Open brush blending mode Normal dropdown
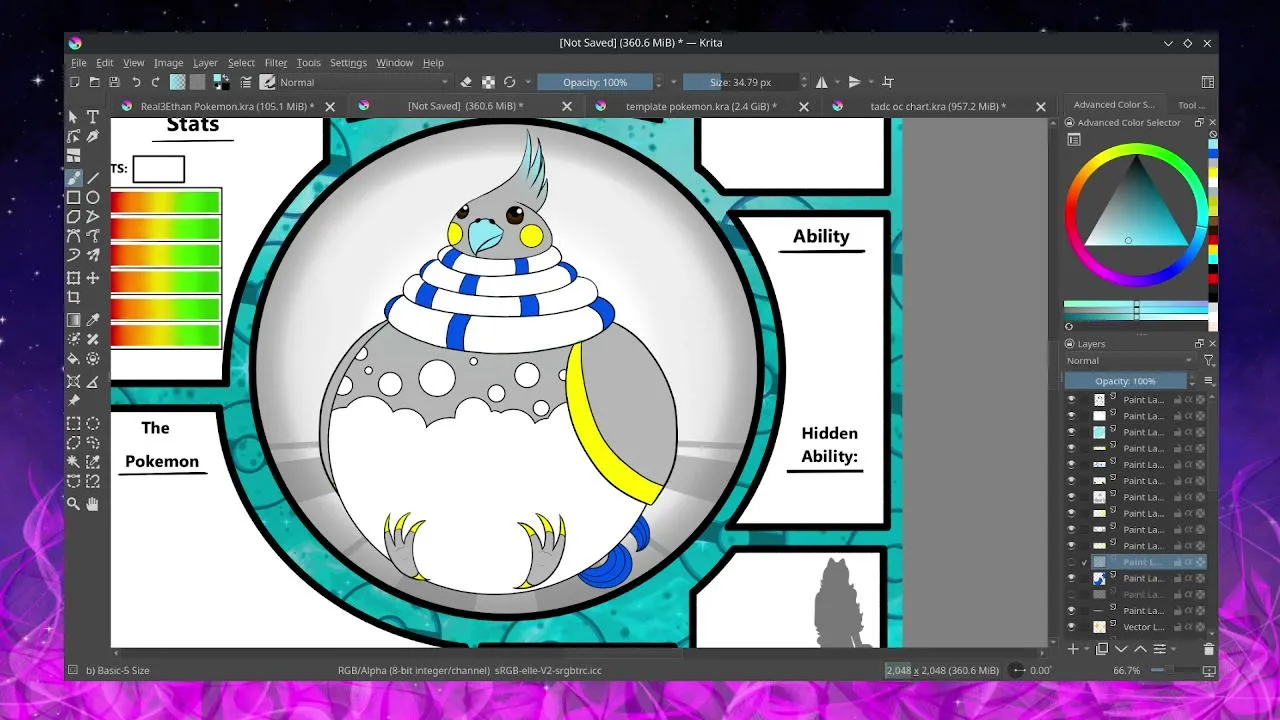The height and width of the screenshot is (720, 1280). [364, 82]
